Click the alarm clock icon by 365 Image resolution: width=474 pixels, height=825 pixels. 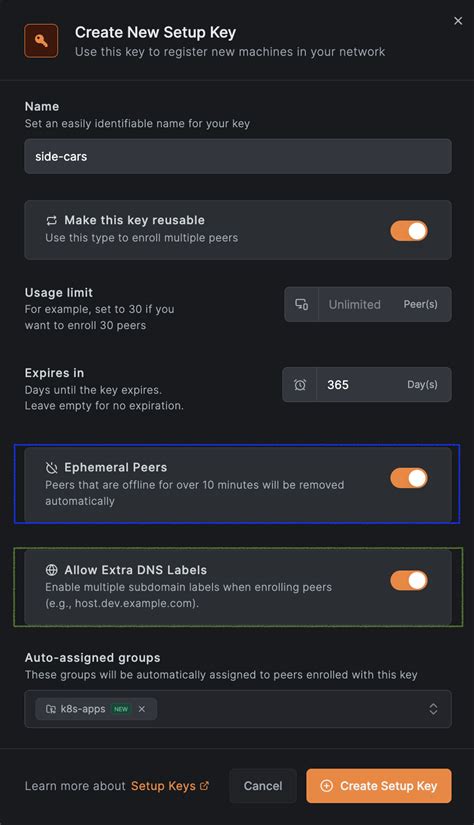[300, 385]
